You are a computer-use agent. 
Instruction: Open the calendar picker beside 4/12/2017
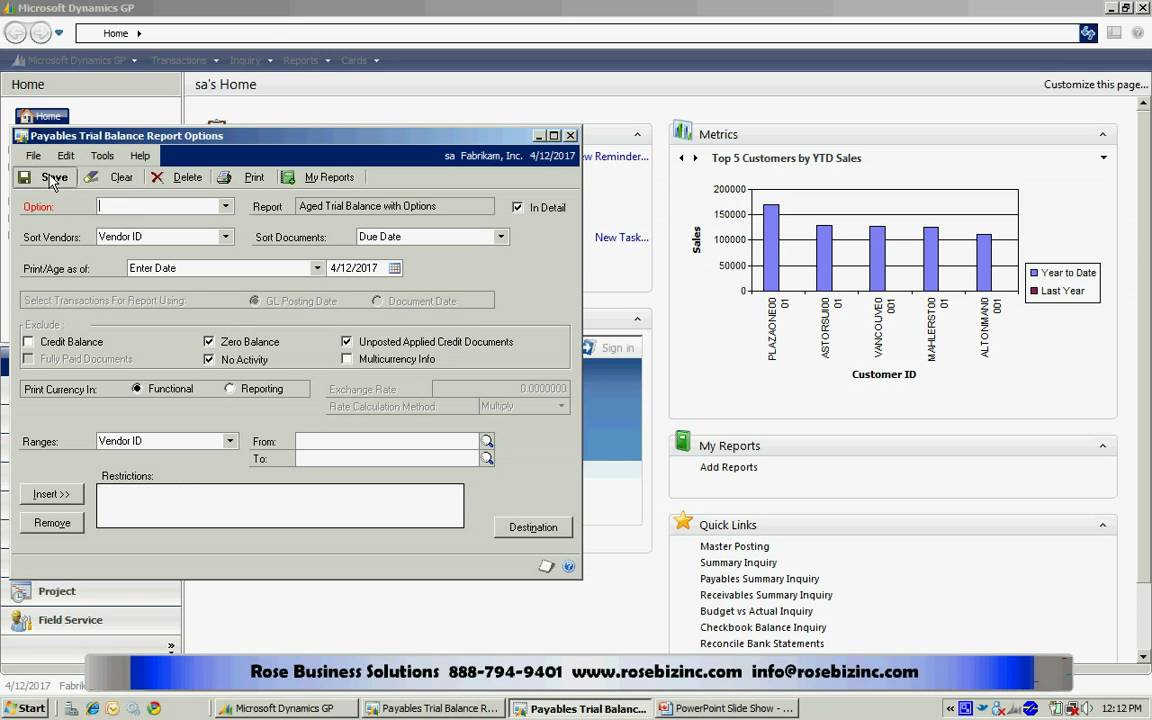395,268
